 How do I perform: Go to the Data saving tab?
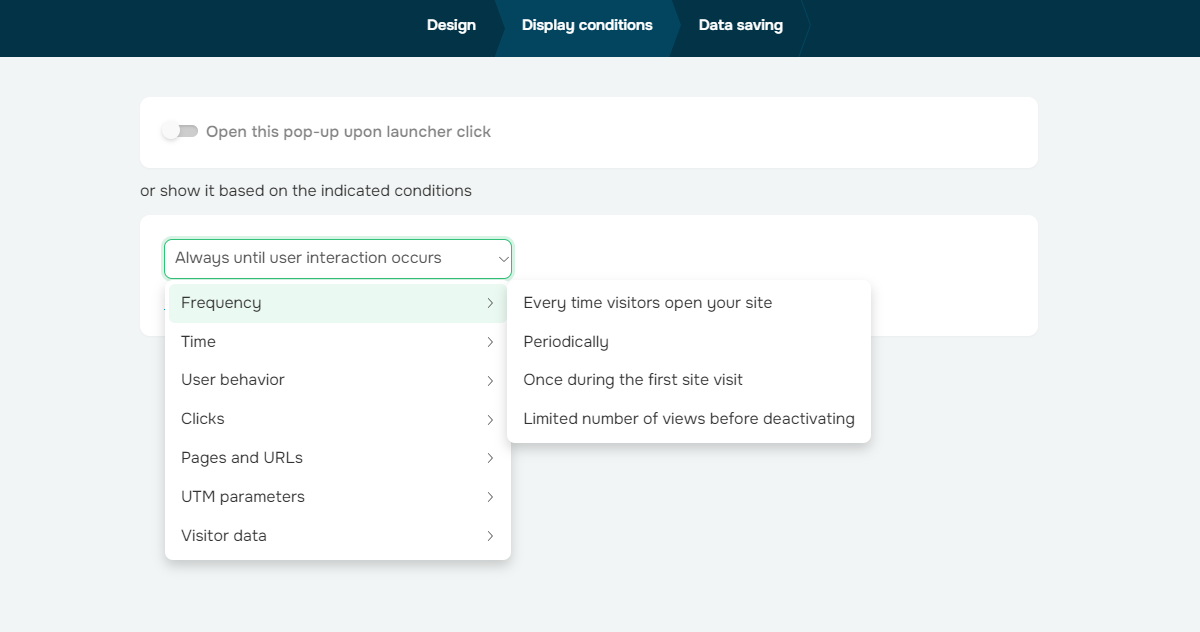coord(740,25)
